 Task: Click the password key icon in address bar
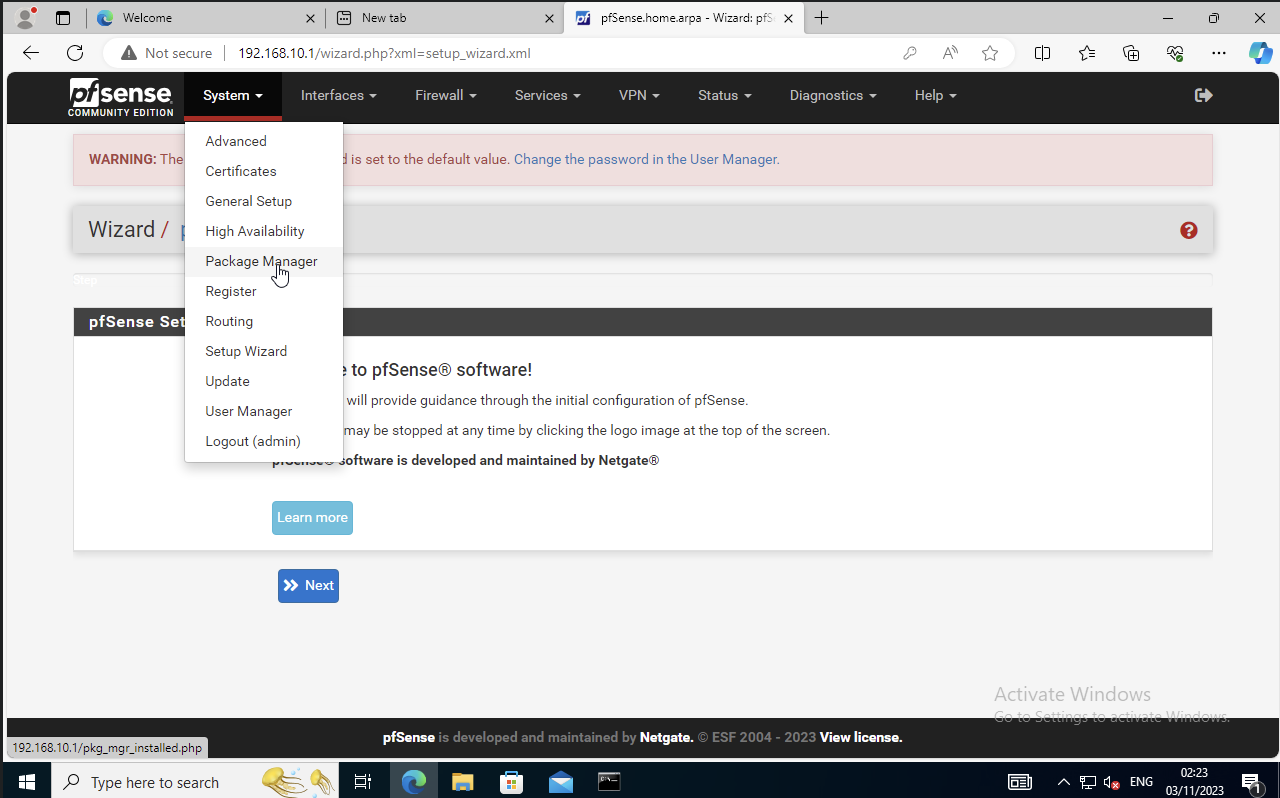910,53
